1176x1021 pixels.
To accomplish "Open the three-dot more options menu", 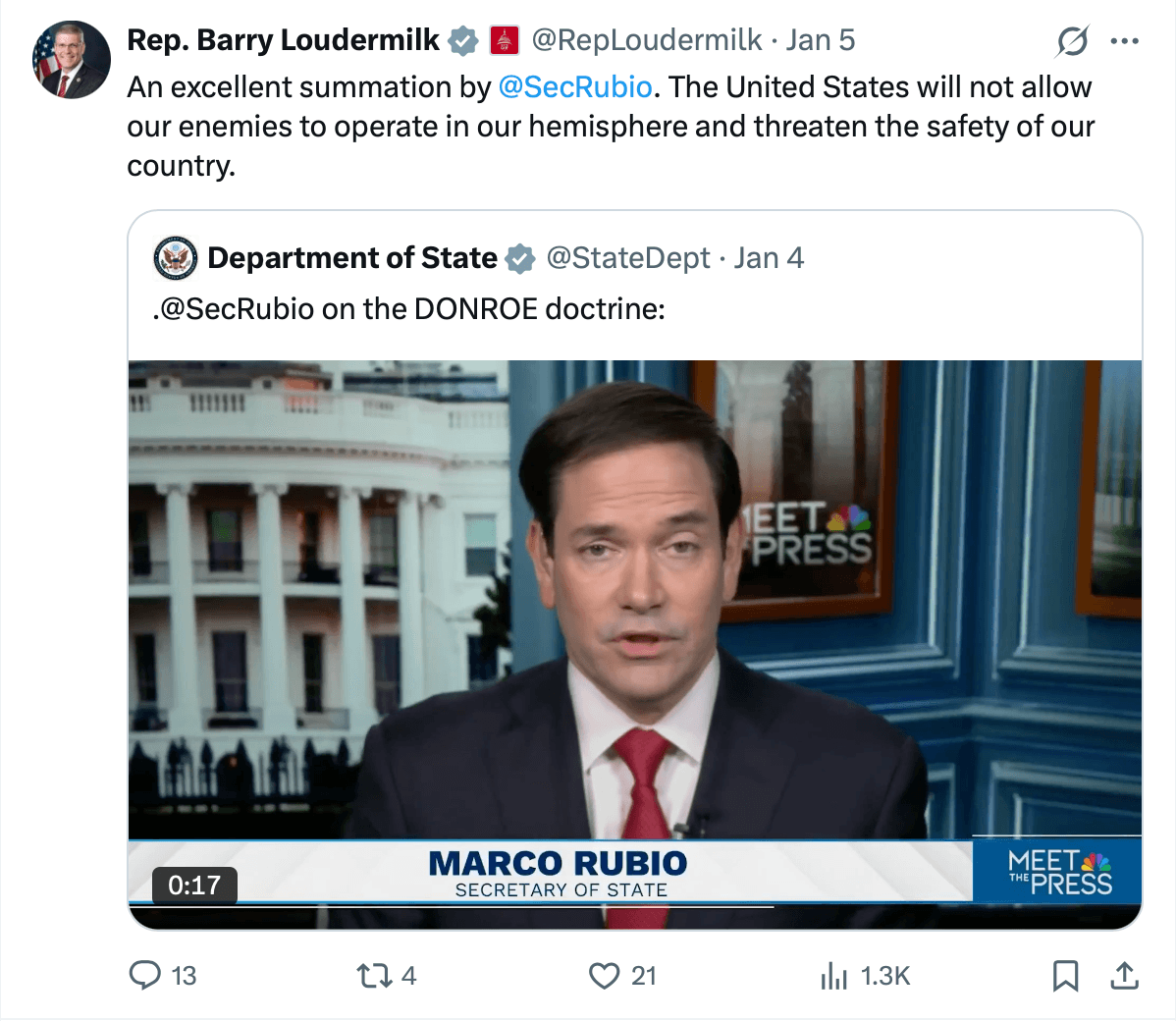I will 1124,41.
